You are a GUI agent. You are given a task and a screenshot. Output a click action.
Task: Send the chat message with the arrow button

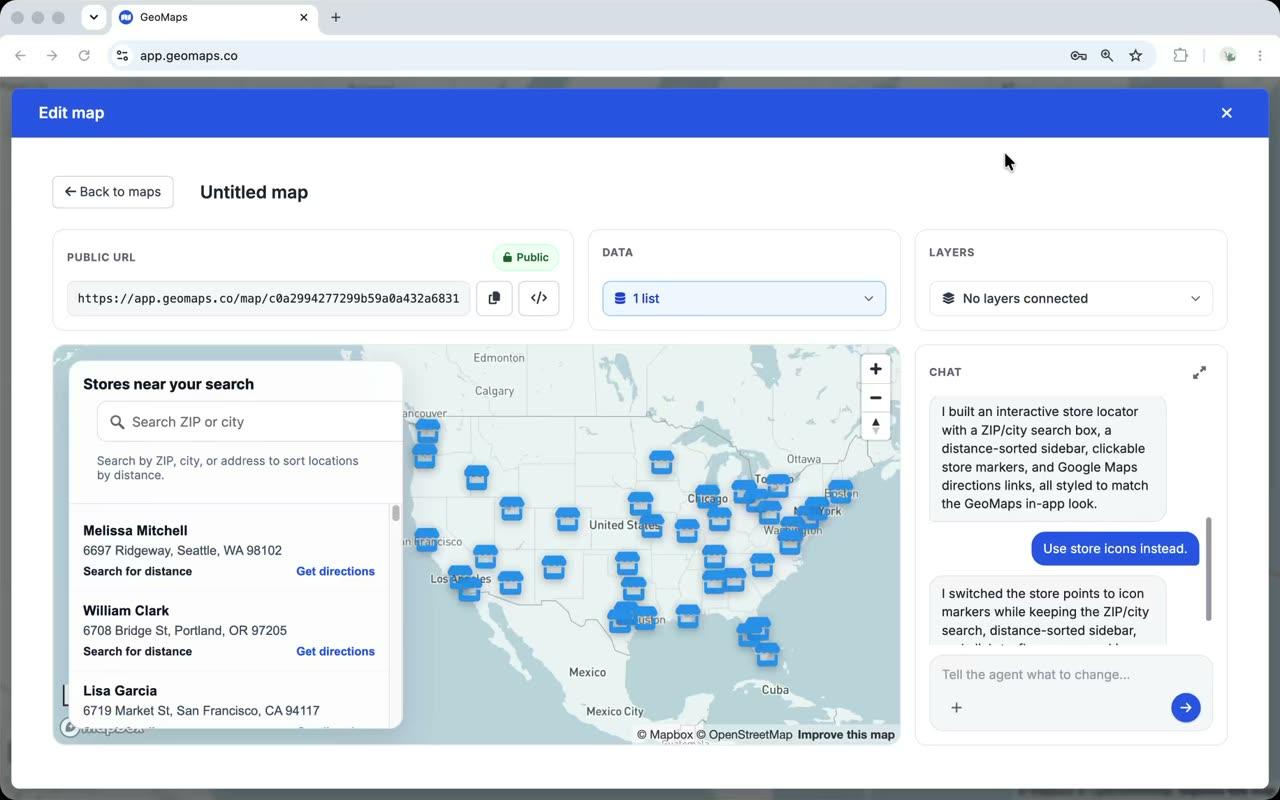[1185, 707]
